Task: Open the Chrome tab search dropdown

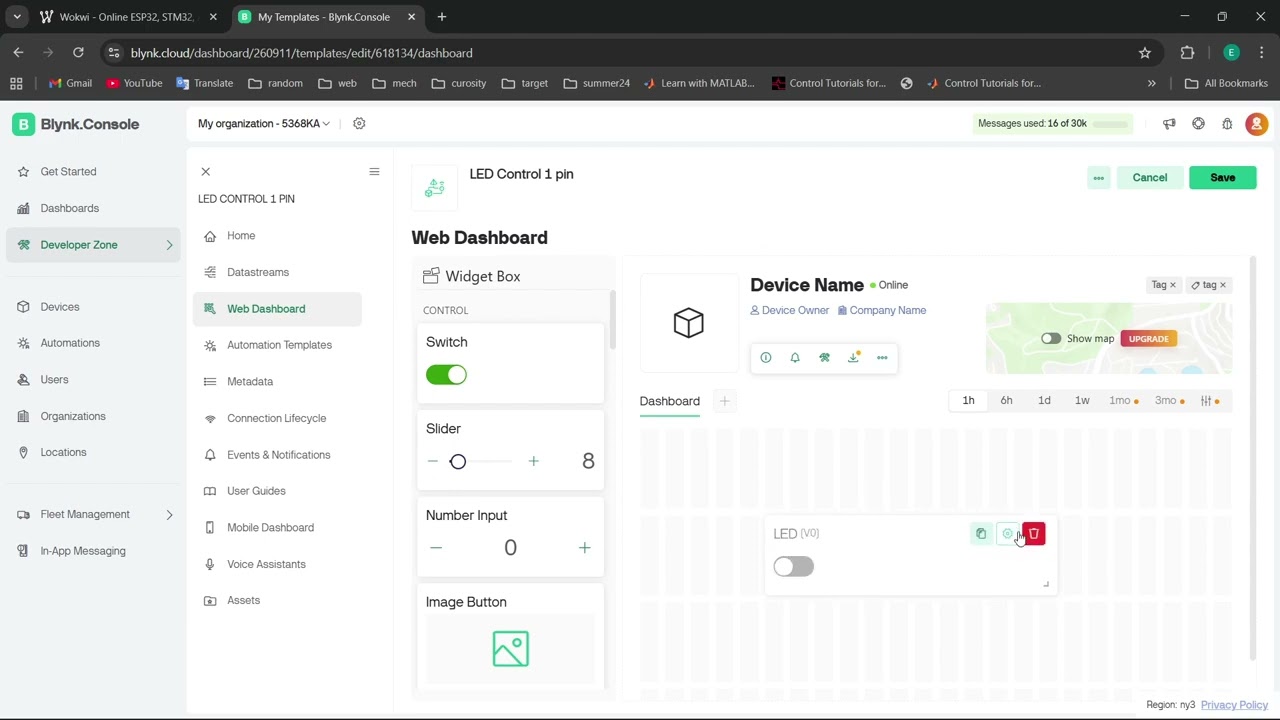Action: [17, 17]
